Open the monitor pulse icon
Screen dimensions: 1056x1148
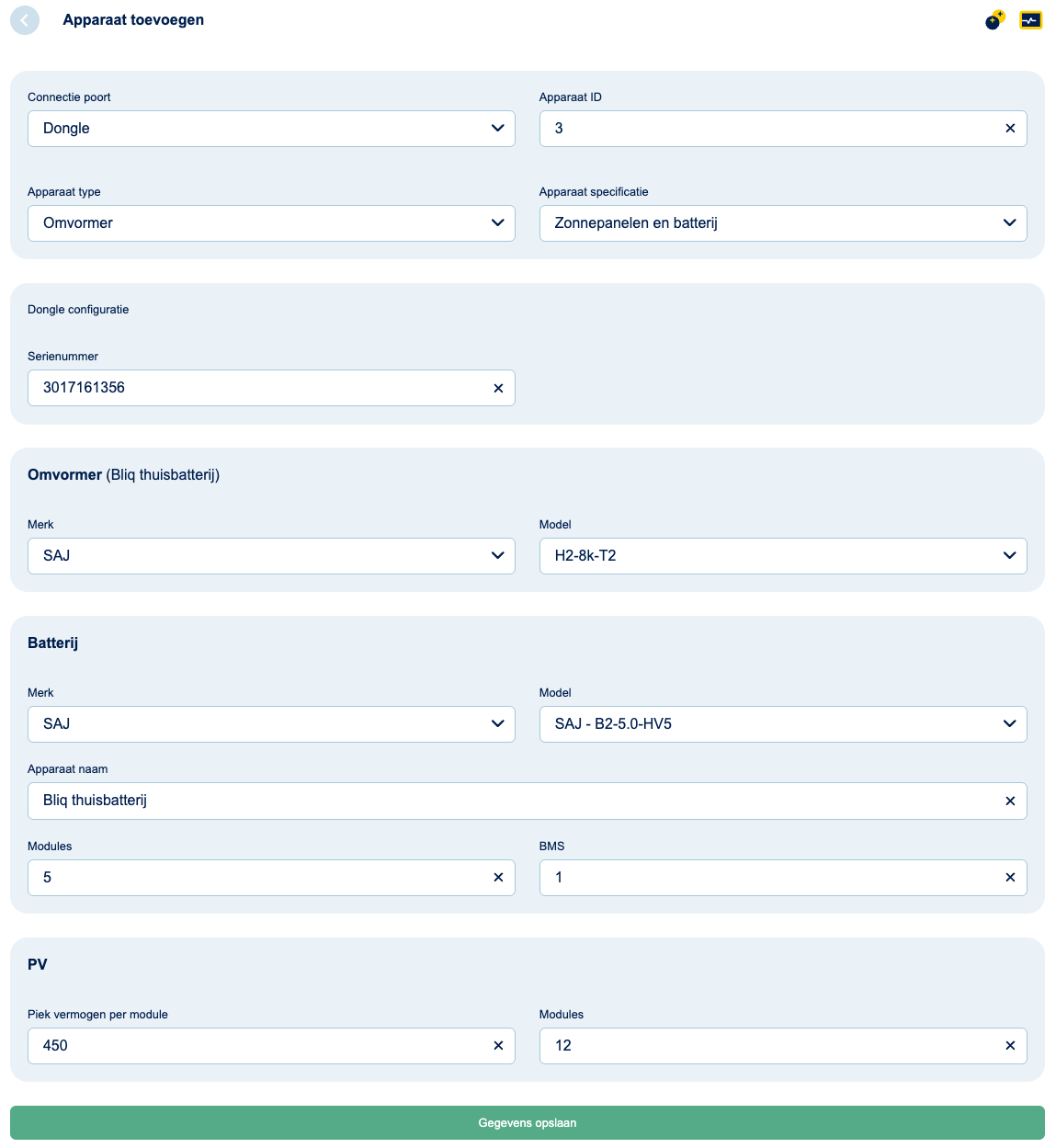pos(1030,20)
